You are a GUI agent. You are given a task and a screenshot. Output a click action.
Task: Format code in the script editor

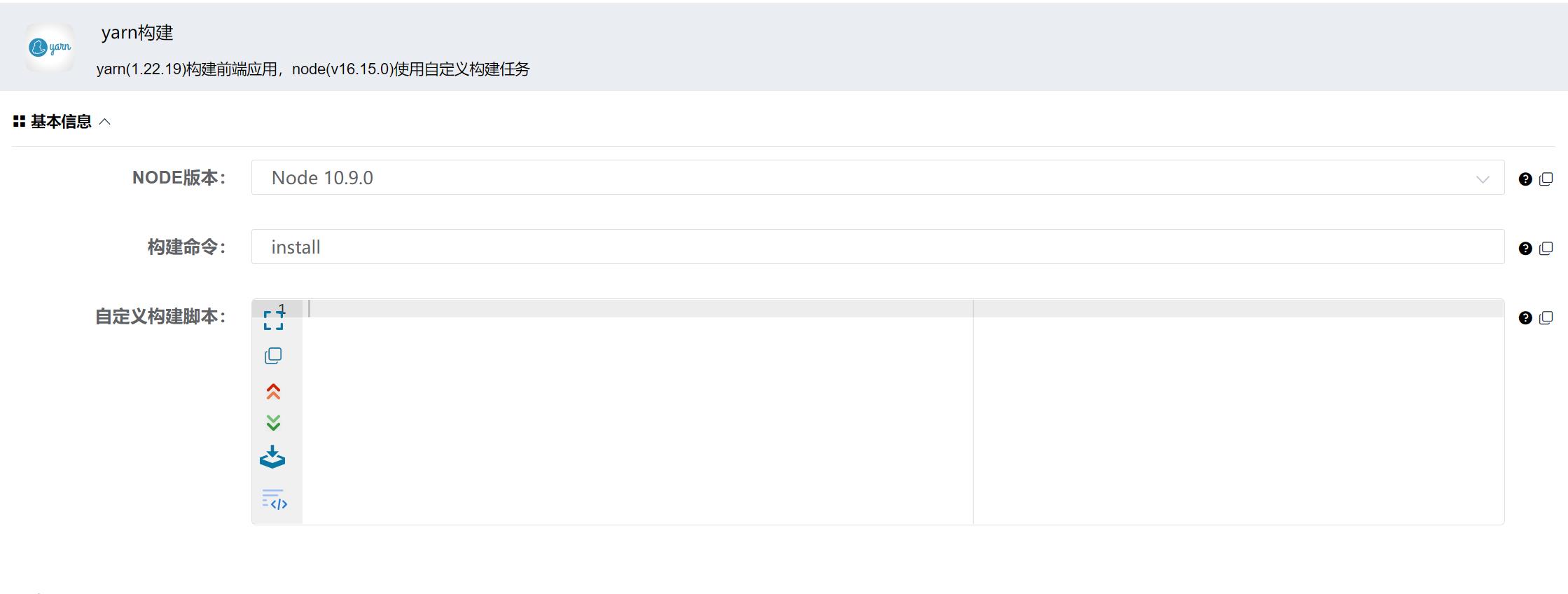[x=274, y=500]
